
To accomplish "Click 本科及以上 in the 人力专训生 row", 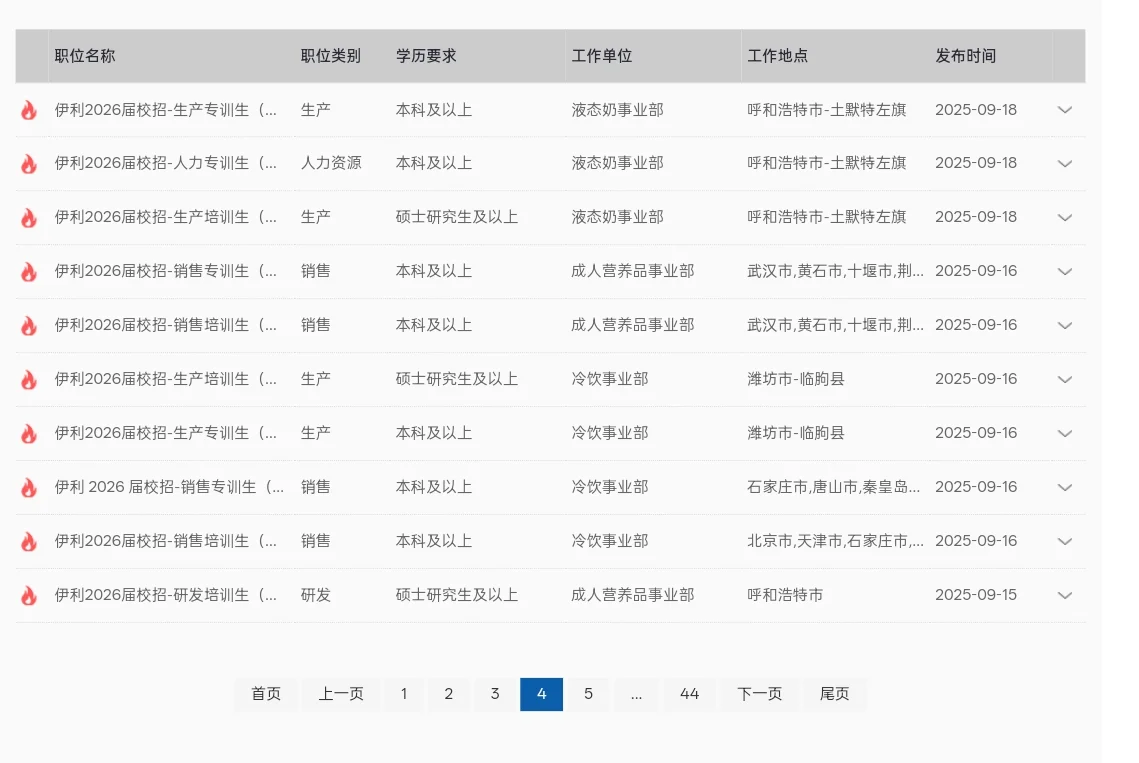I will coord(434,164).
